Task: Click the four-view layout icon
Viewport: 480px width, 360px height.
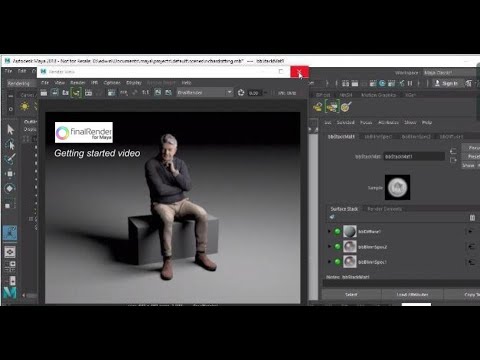Action: (10, 266)
